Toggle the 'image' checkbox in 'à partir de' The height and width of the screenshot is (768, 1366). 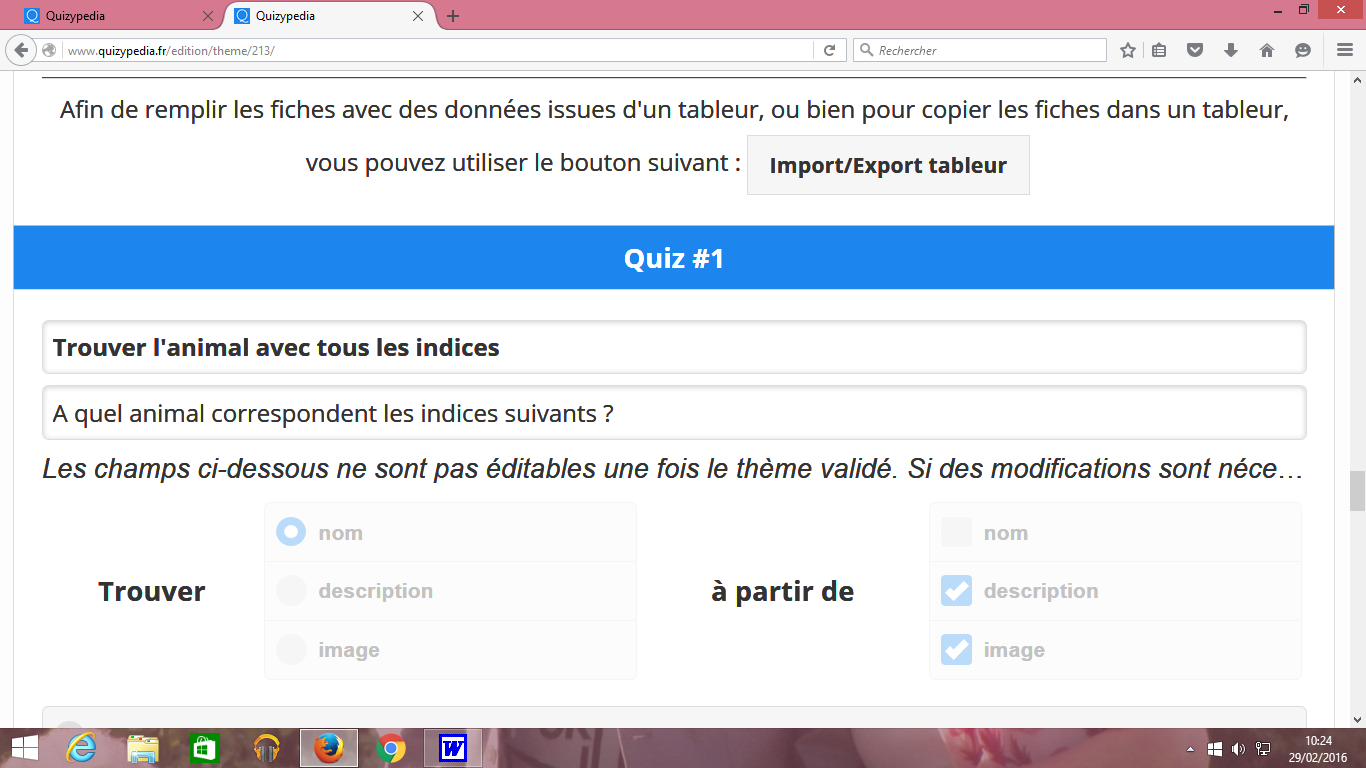click(x=956, y=650)
